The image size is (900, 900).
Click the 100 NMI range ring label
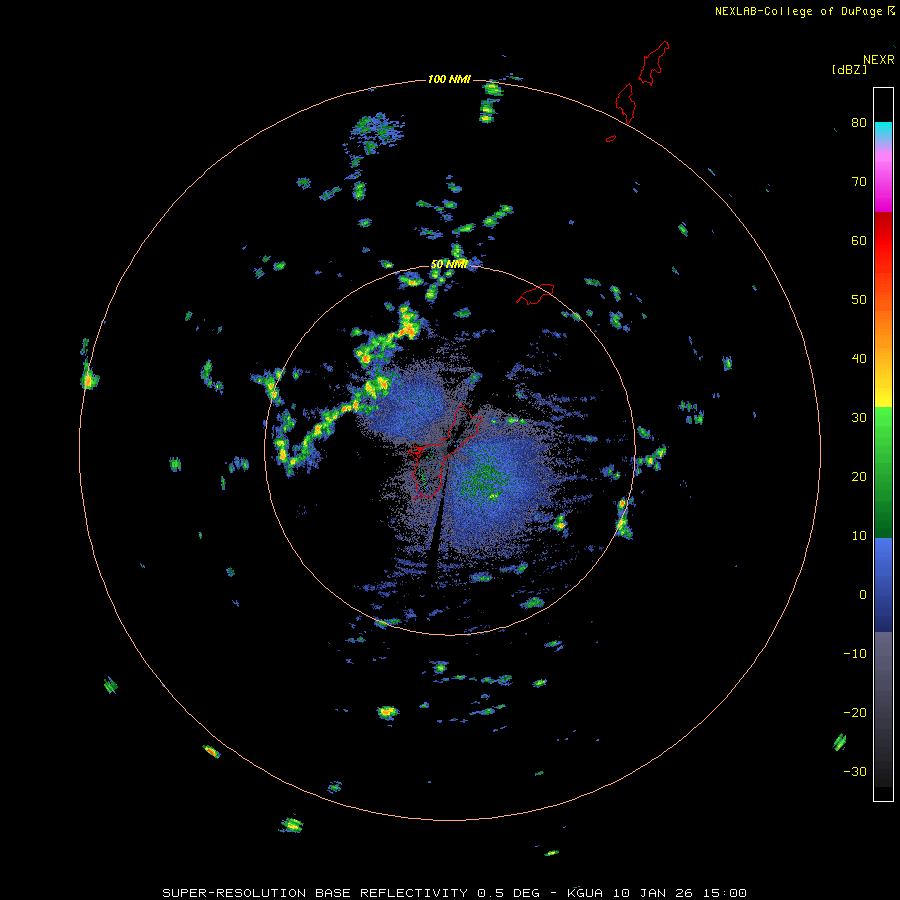tap(449, 79)
